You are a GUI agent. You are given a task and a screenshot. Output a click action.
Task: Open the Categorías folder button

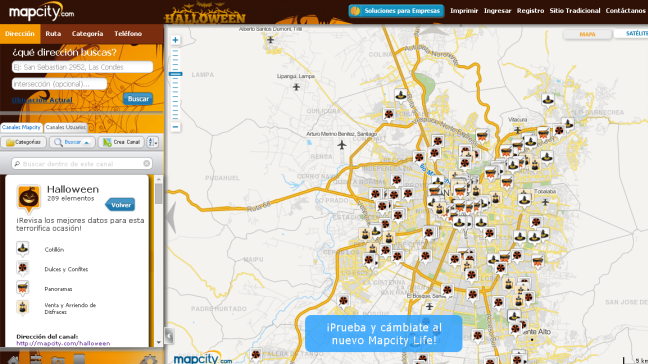tap(24, 142)
